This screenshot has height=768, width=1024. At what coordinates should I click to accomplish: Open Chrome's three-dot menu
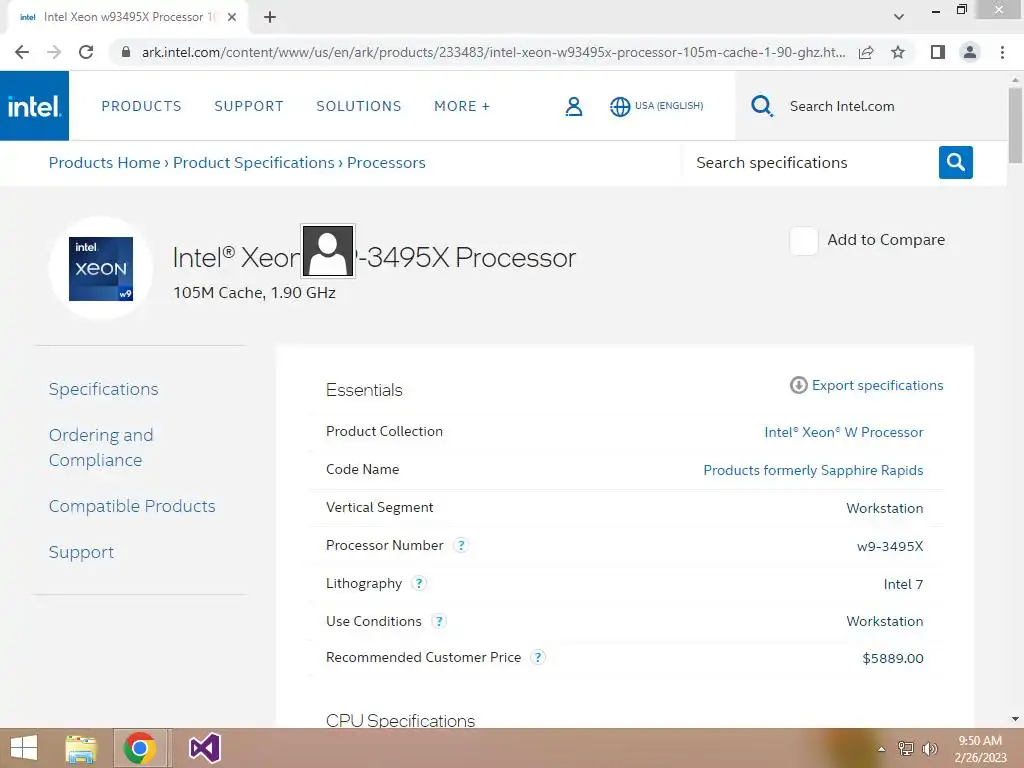(1002, 52)
